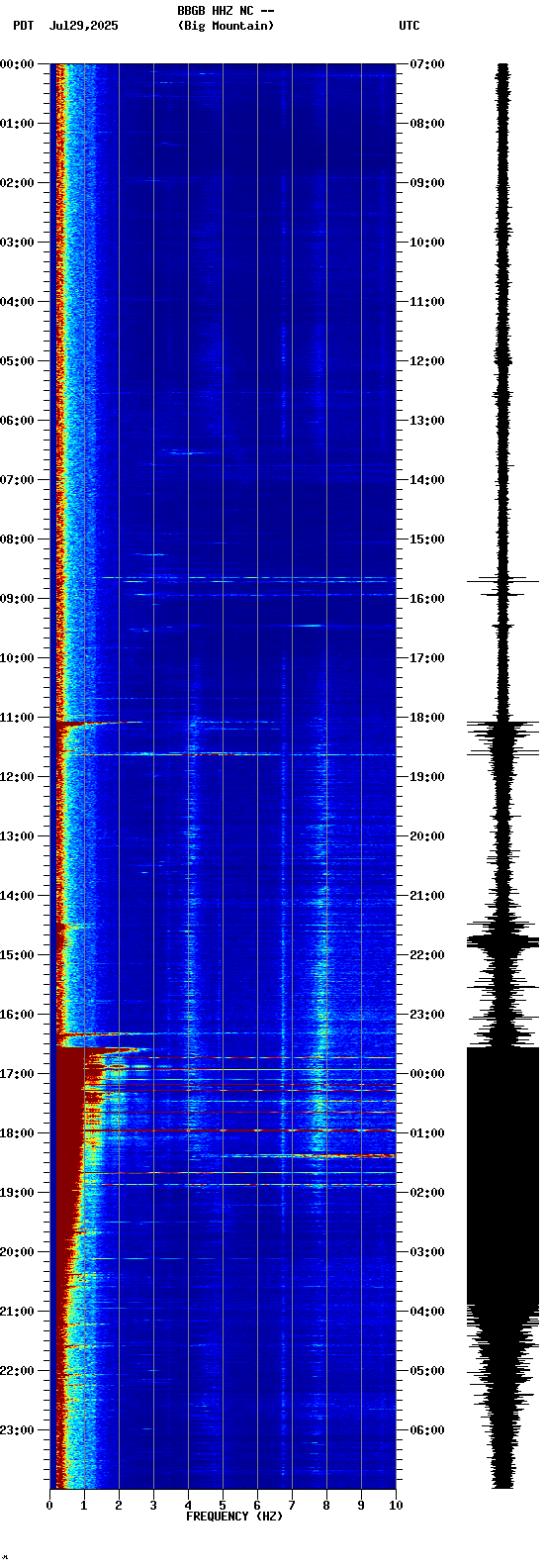Click frequency axis tick label 4
Viewport: 546px width, 1568px height.
pyautogui.click(x=188, y=1506)
